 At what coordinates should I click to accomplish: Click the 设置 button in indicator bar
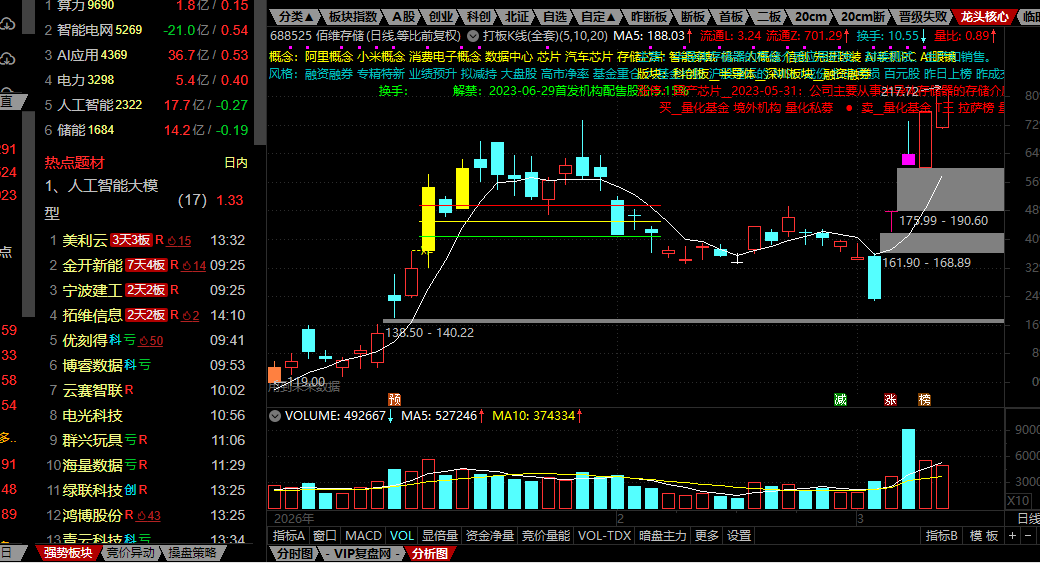tap(739, 536)
